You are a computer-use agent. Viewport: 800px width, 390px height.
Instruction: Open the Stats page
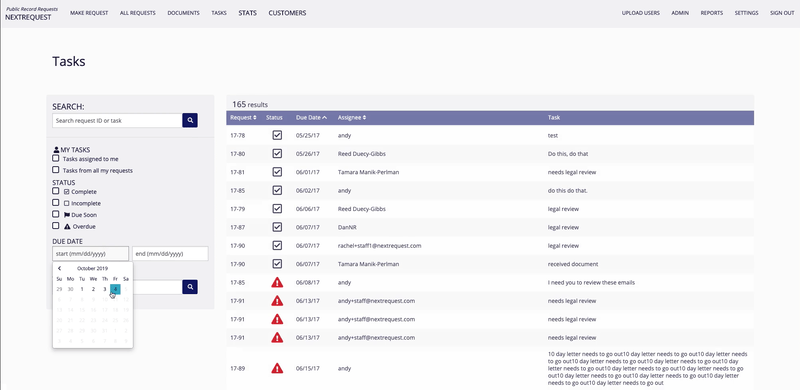pyautogui.click(x=247, y=13)
